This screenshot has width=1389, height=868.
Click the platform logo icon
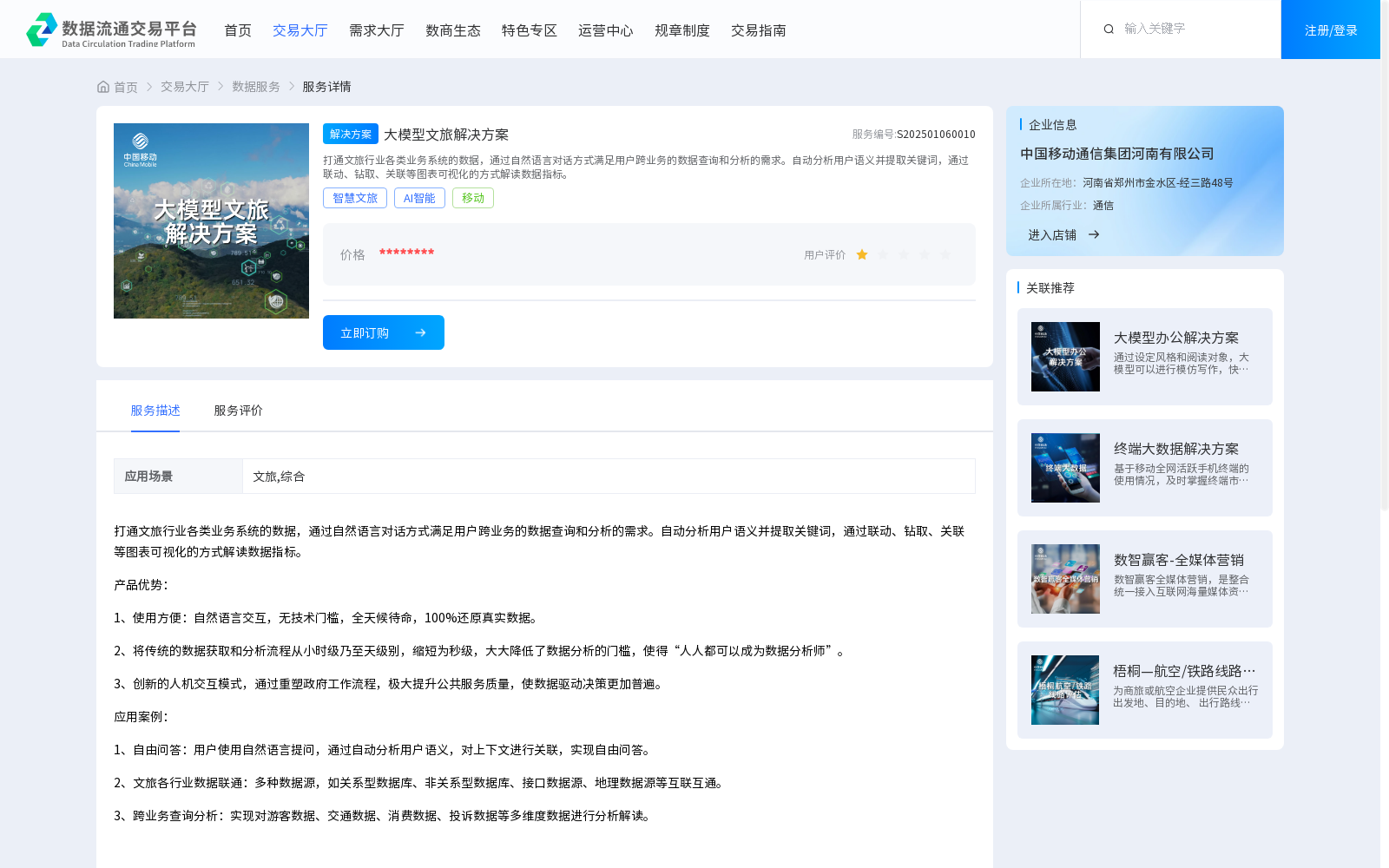pos(42,30)
